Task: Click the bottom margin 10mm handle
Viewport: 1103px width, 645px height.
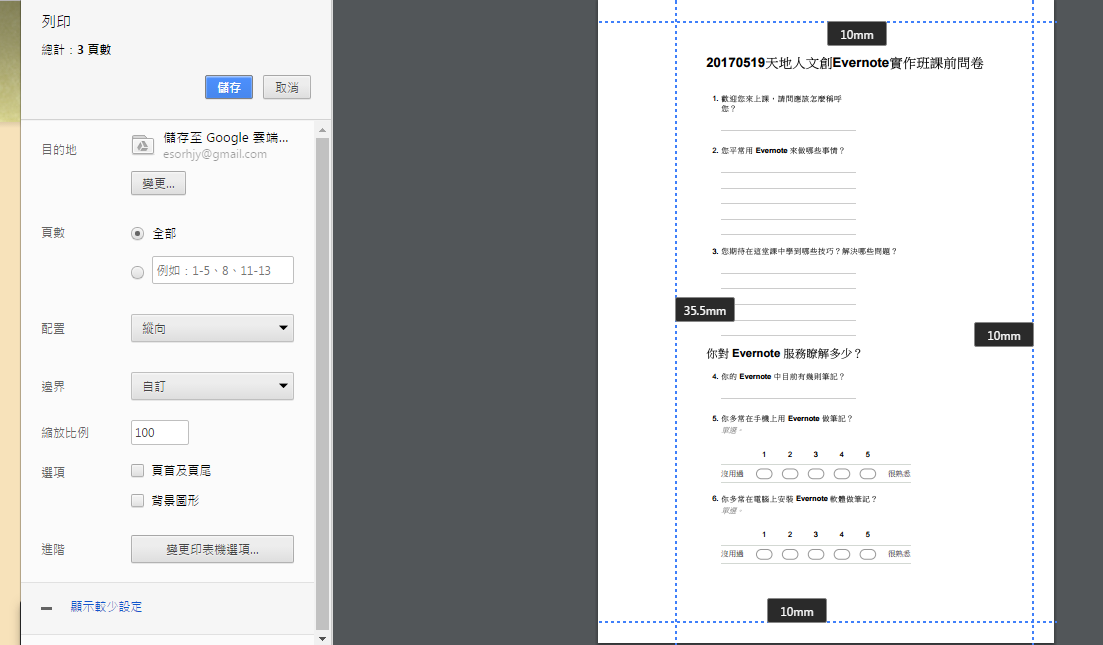Action: coord(796,611)
